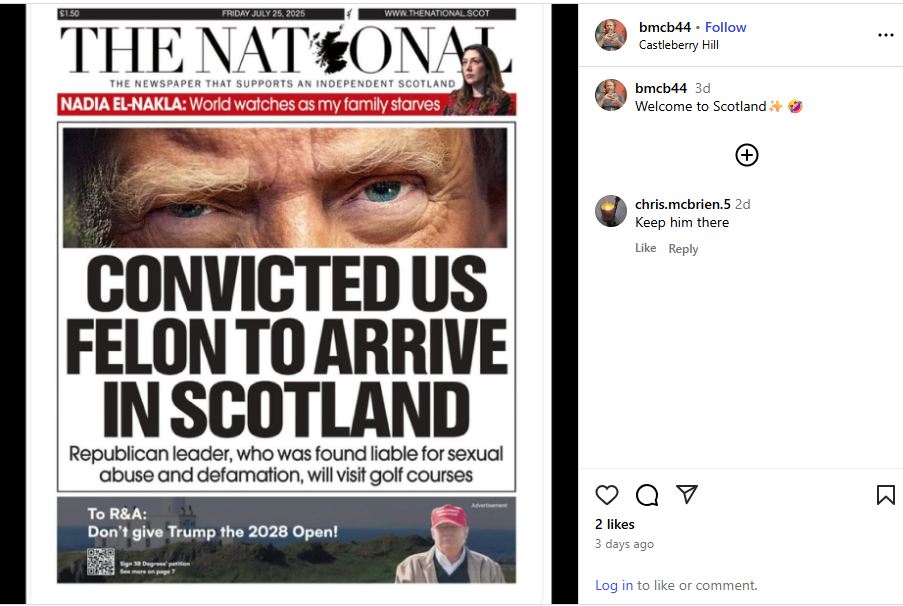Open comments via speech bubble icon
Image resolution: width=903 pixels, height=606 pixels.
coord(647,495)
